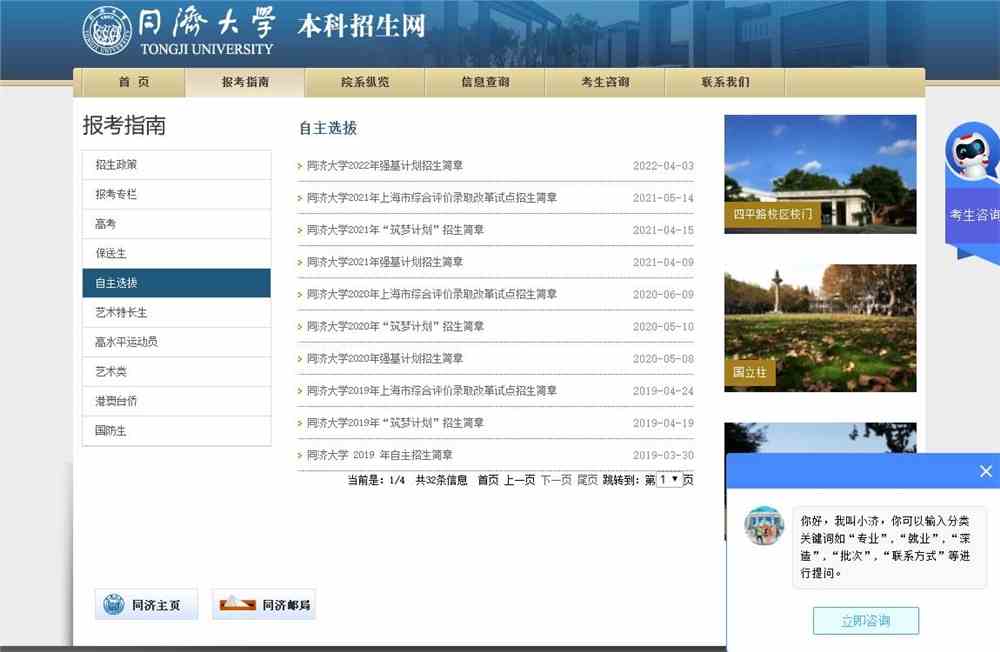Image resolution: width=1000 pixels, height=652 pixels.
Task: Open 2019年“筑梦计划”招生简章 link
Action: point(395,423)
